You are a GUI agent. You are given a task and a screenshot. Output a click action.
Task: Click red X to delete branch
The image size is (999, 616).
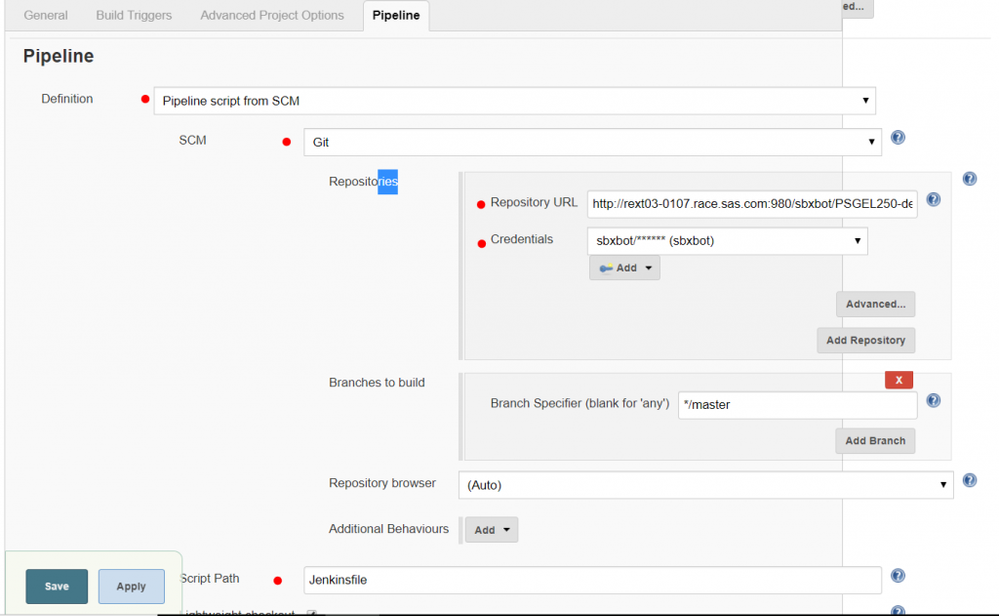point(898,380)
